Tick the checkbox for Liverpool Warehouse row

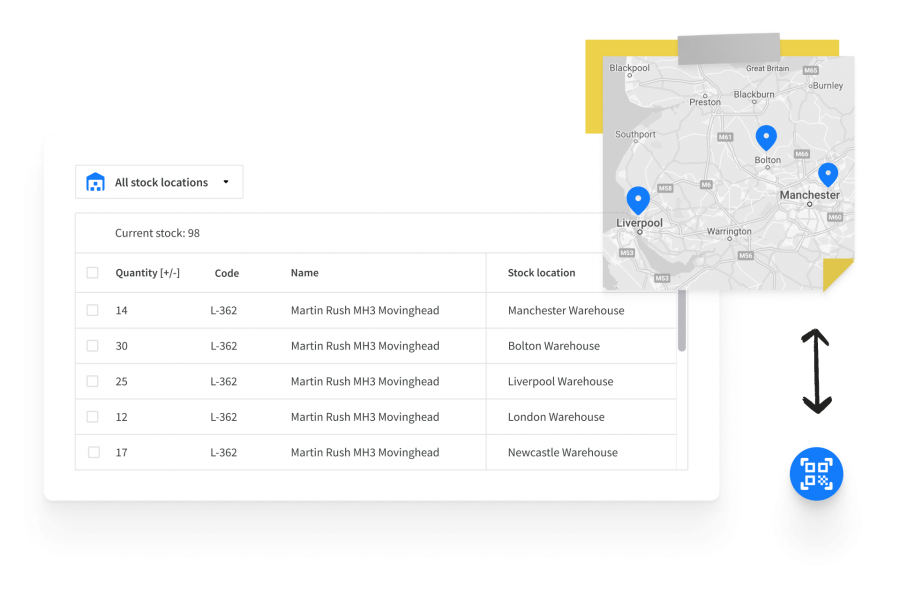tap(93, 381)
